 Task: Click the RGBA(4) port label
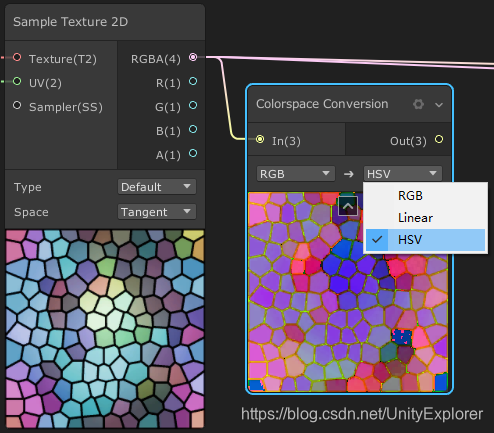156,59
